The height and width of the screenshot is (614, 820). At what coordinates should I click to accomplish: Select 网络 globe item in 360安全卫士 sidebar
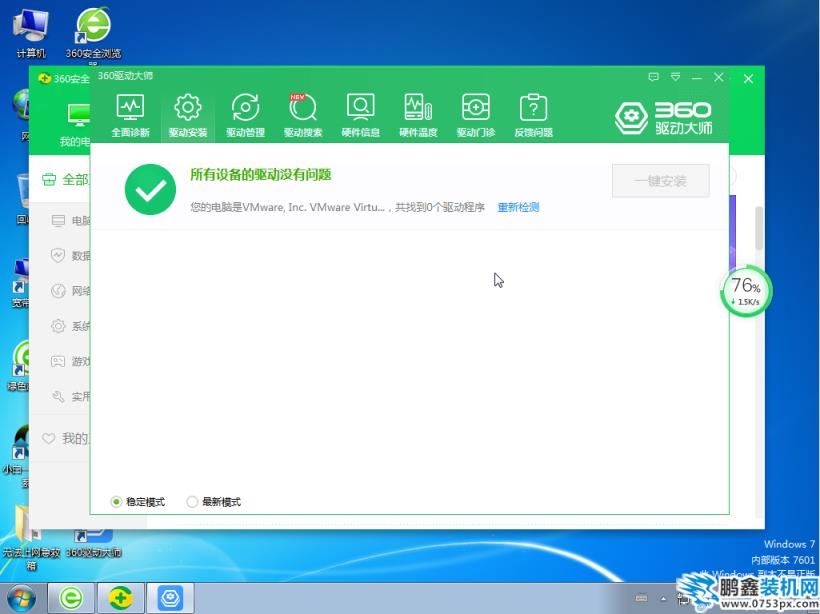click(x=71, y=291)
